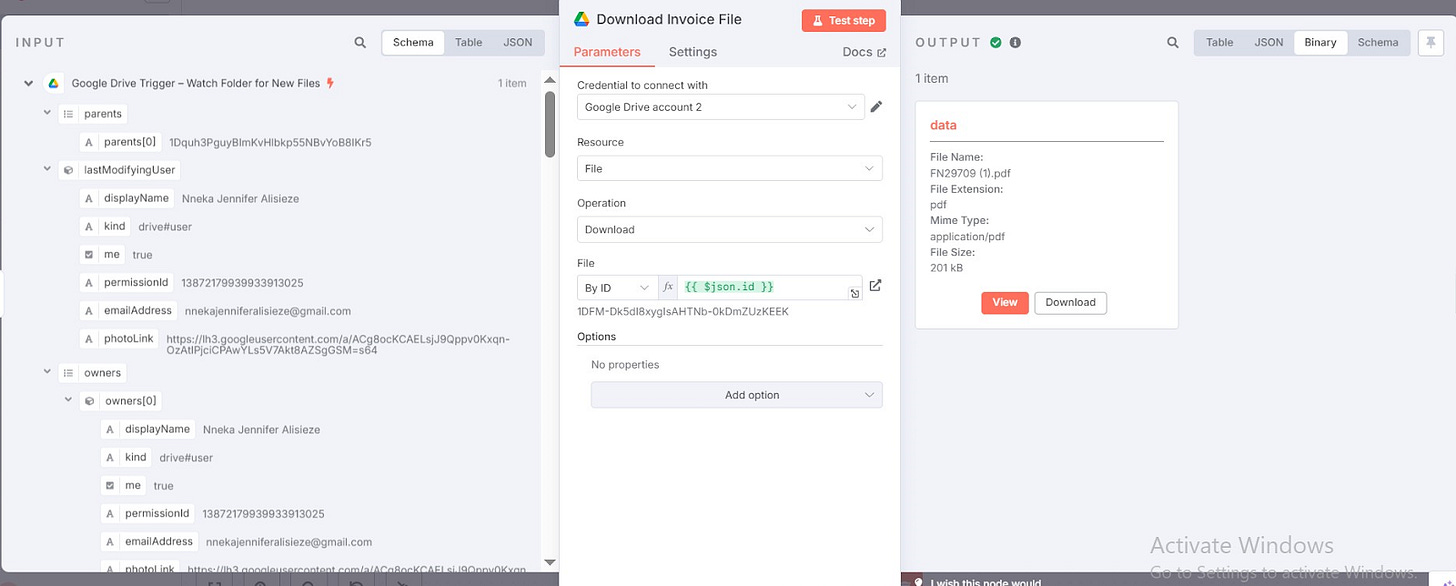Click the boolean icon beside owners 'me'

click(x=110, y=486)
